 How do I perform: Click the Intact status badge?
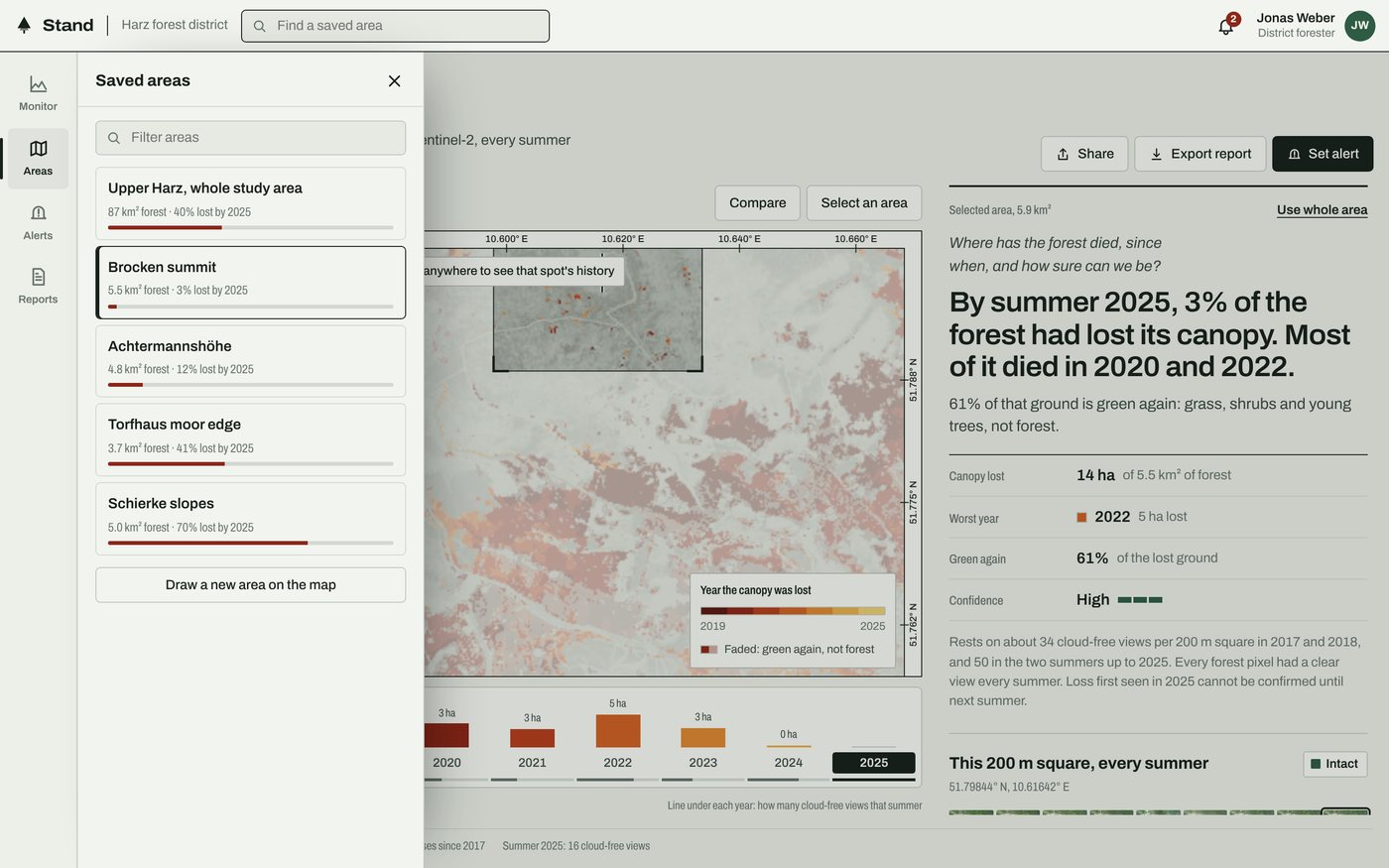[x=1335, y=764]
